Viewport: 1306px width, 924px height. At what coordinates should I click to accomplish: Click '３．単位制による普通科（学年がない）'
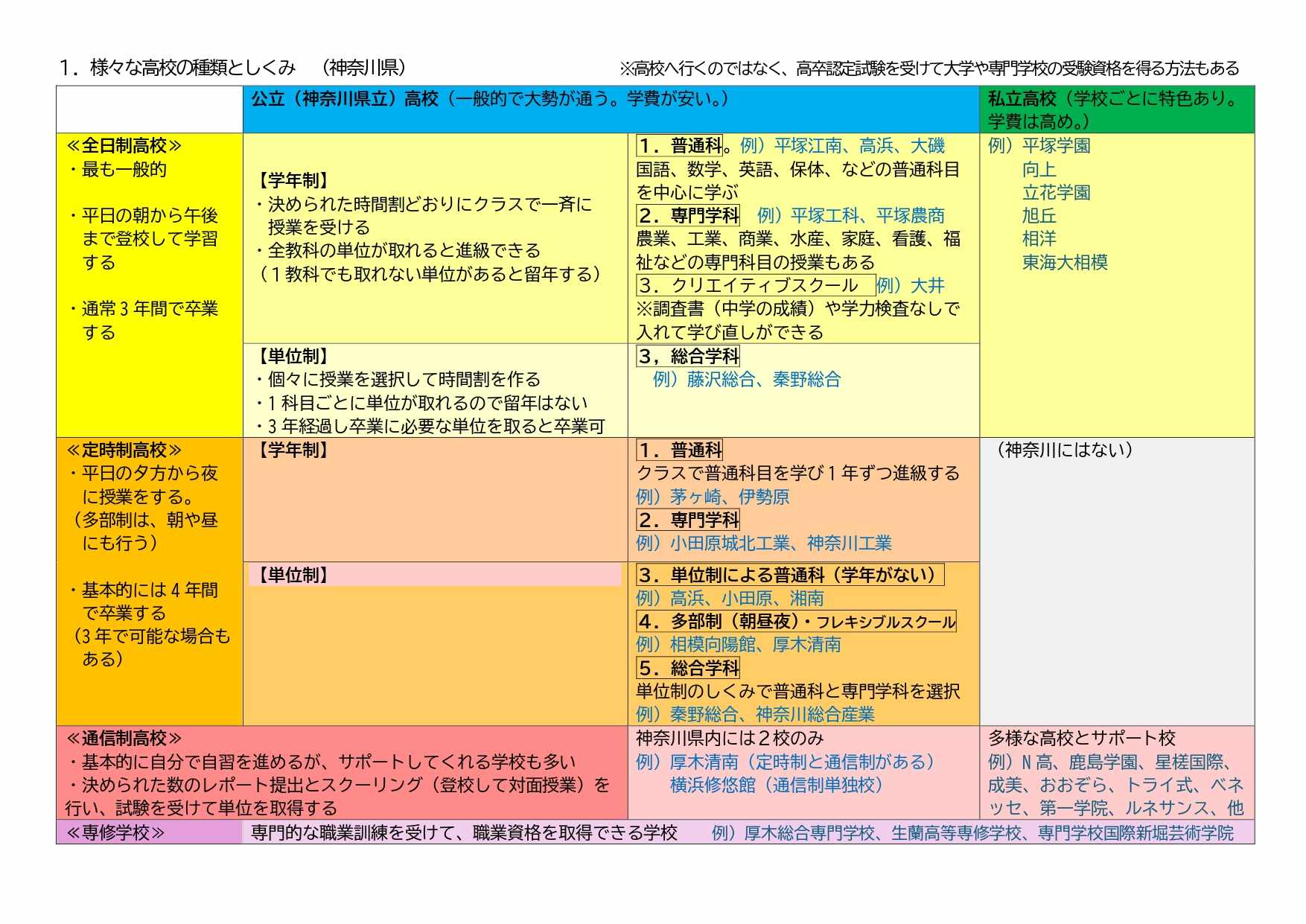(790, 575)
